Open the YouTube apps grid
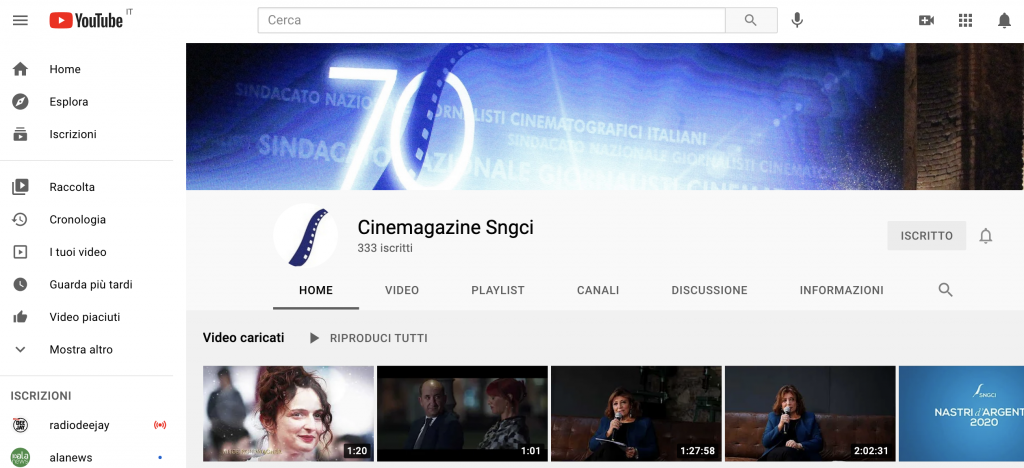The image size is (1024, 468). point(965,20)
